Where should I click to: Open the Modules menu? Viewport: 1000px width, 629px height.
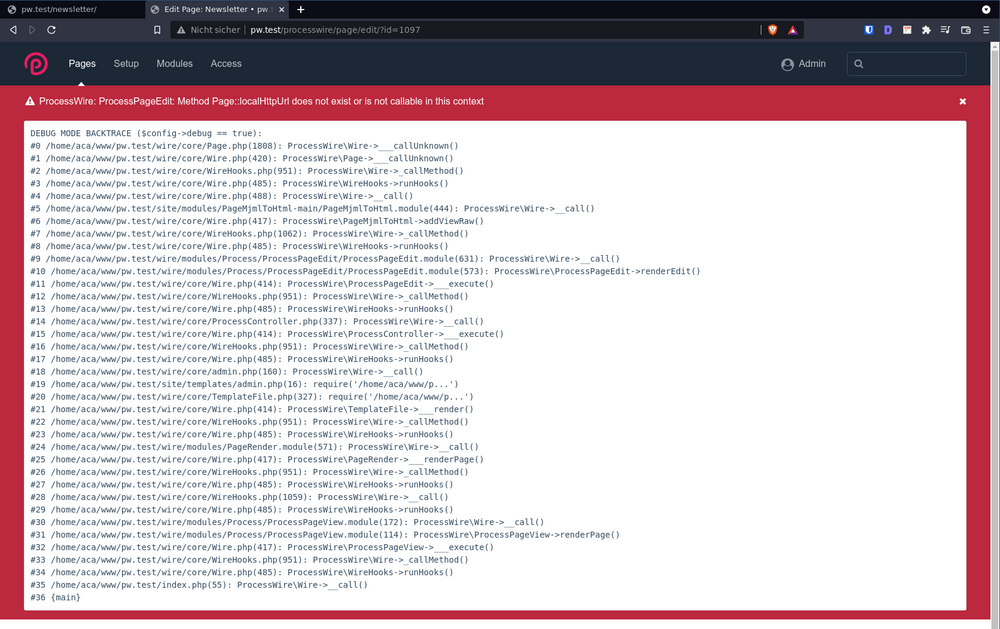point(175,64)
